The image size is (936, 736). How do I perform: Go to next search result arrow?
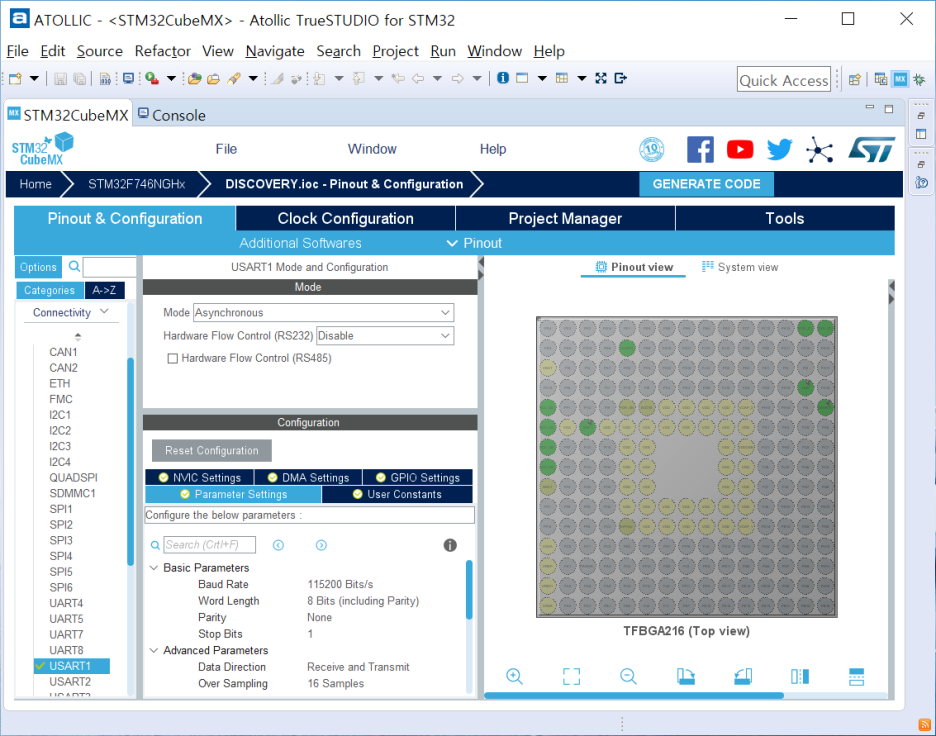pos(321,545)
